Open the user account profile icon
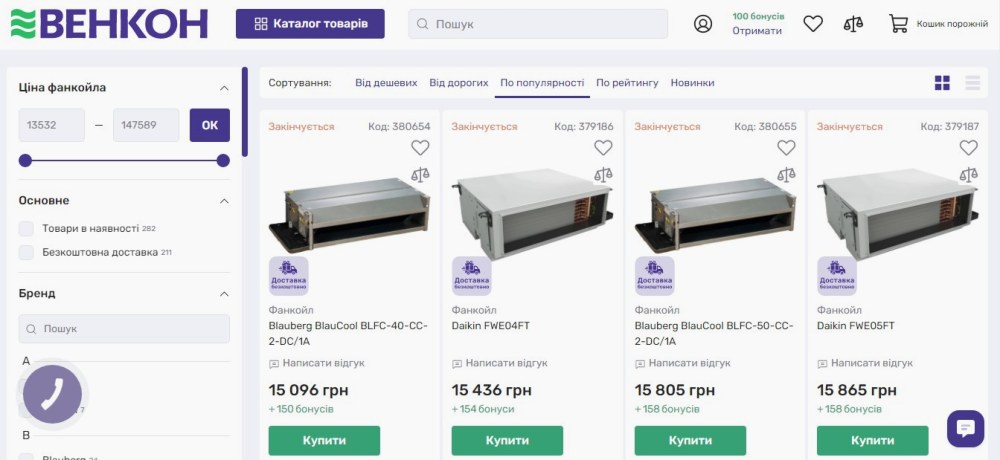The width and height of the screenshot is (1000, 460). (x=703, y=24)
